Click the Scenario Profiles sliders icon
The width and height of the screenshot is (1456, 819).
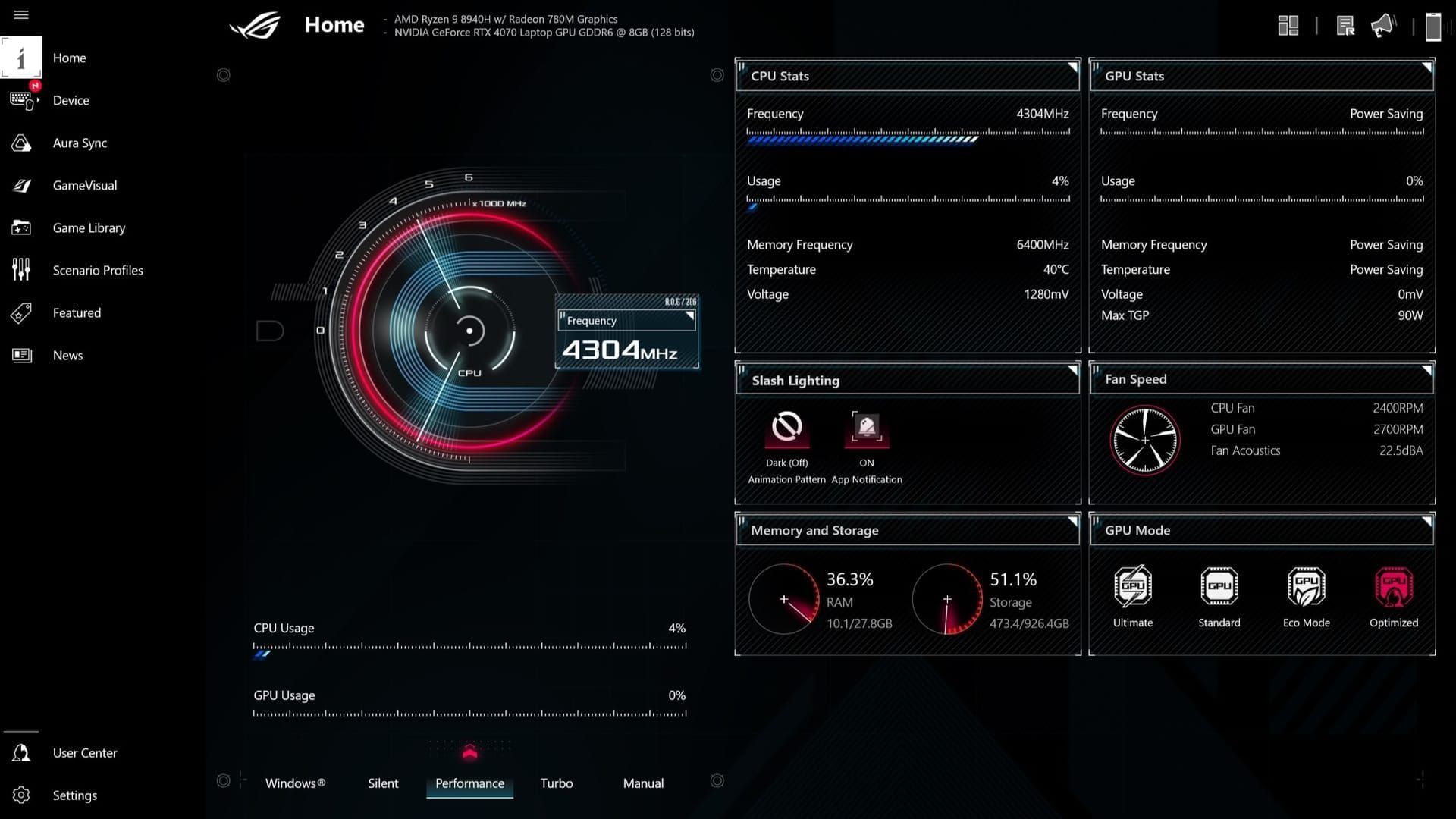click(21, 269)
